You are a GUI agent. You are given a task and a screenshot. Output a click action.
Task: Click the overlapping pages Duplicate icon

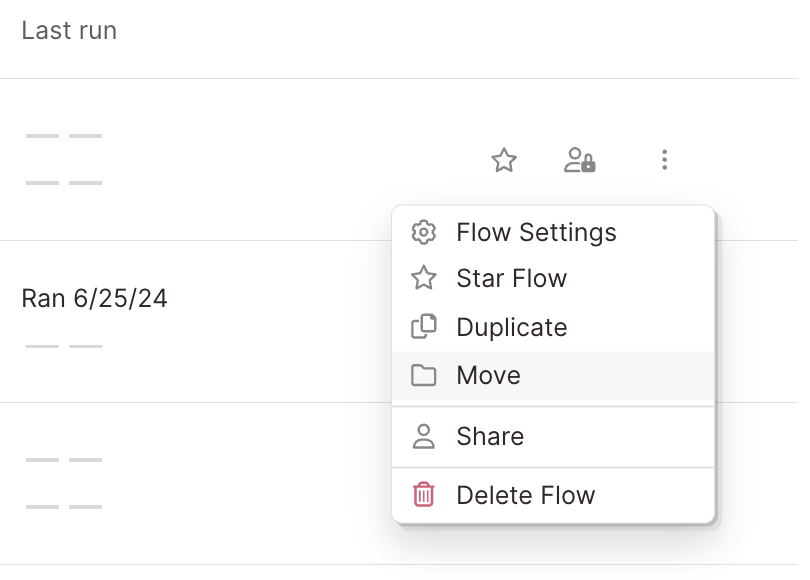[x=424, y=327]
